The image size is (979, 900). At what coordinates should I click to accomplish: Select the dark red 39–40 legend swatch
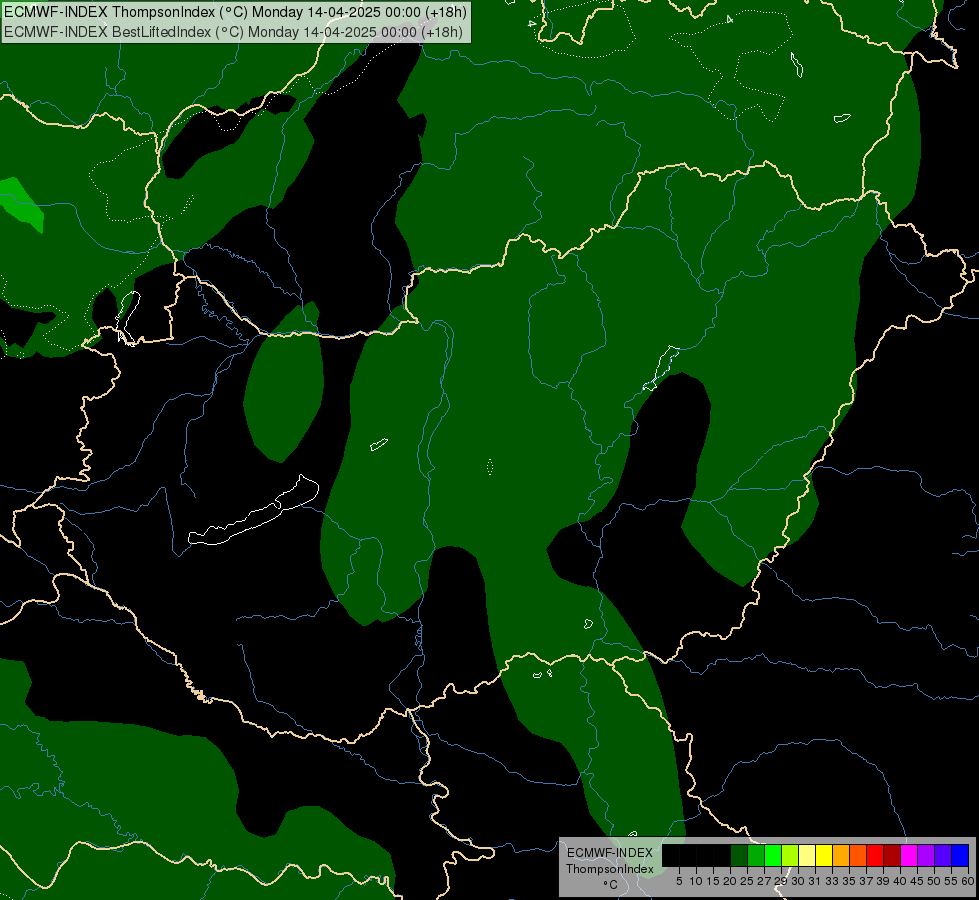pos(892,855)
